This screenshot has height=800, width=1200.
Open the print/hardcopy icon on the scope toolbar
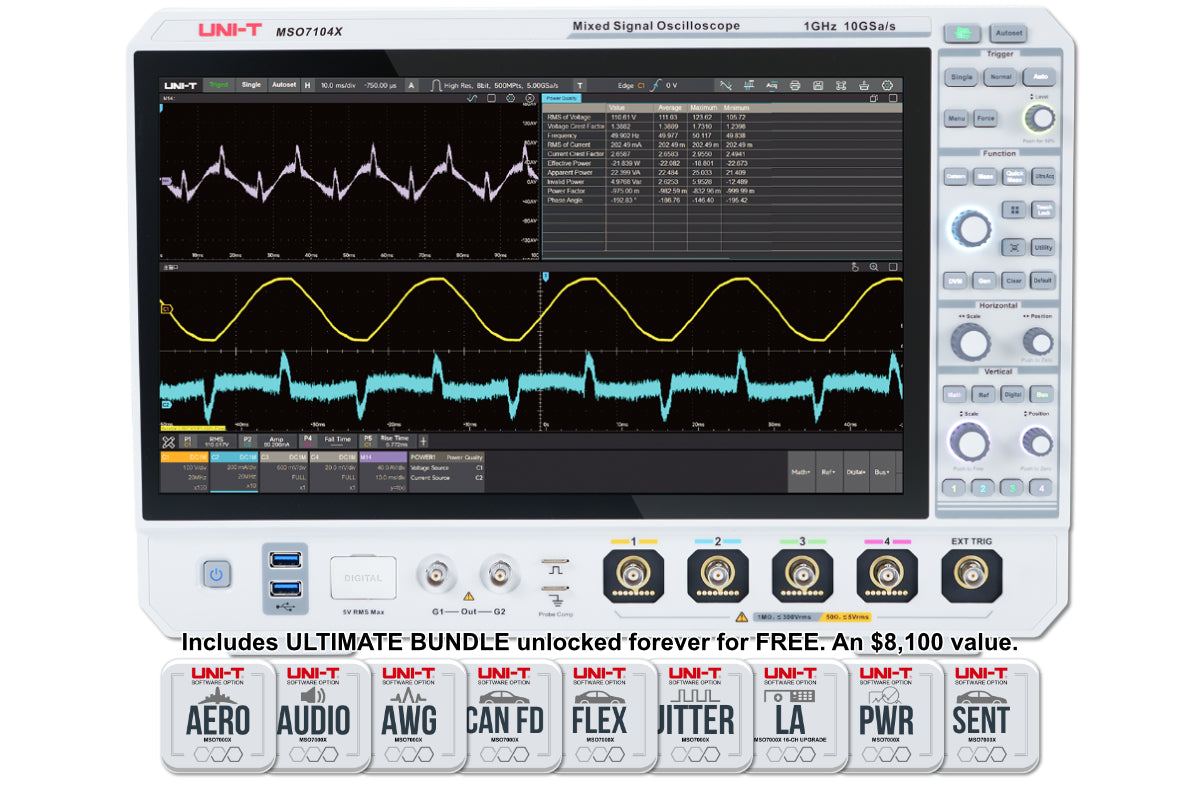point(795,86)
